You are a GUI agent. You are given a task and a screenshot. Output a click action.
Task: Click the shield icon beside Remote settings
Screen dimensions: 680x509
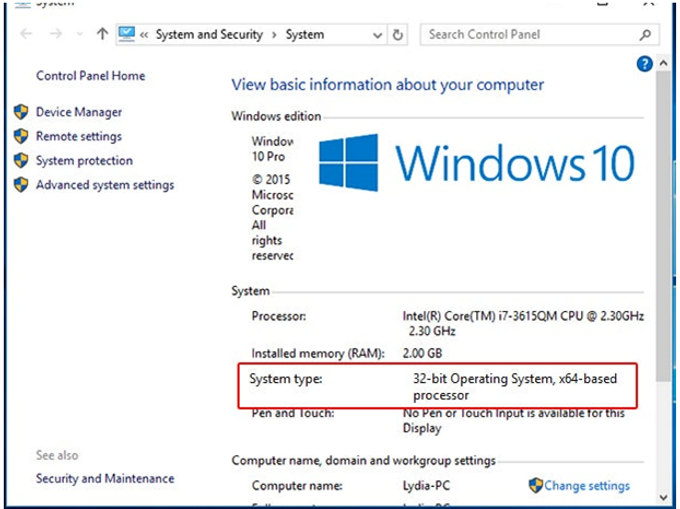tap(21, 136)
